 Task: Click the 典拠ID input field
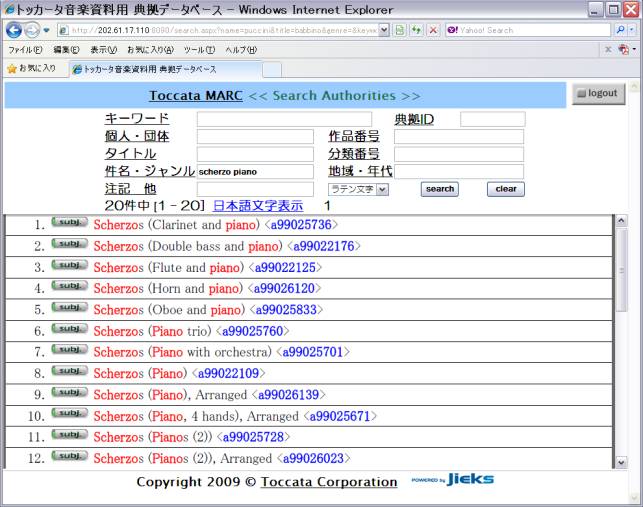click(493, 119)
